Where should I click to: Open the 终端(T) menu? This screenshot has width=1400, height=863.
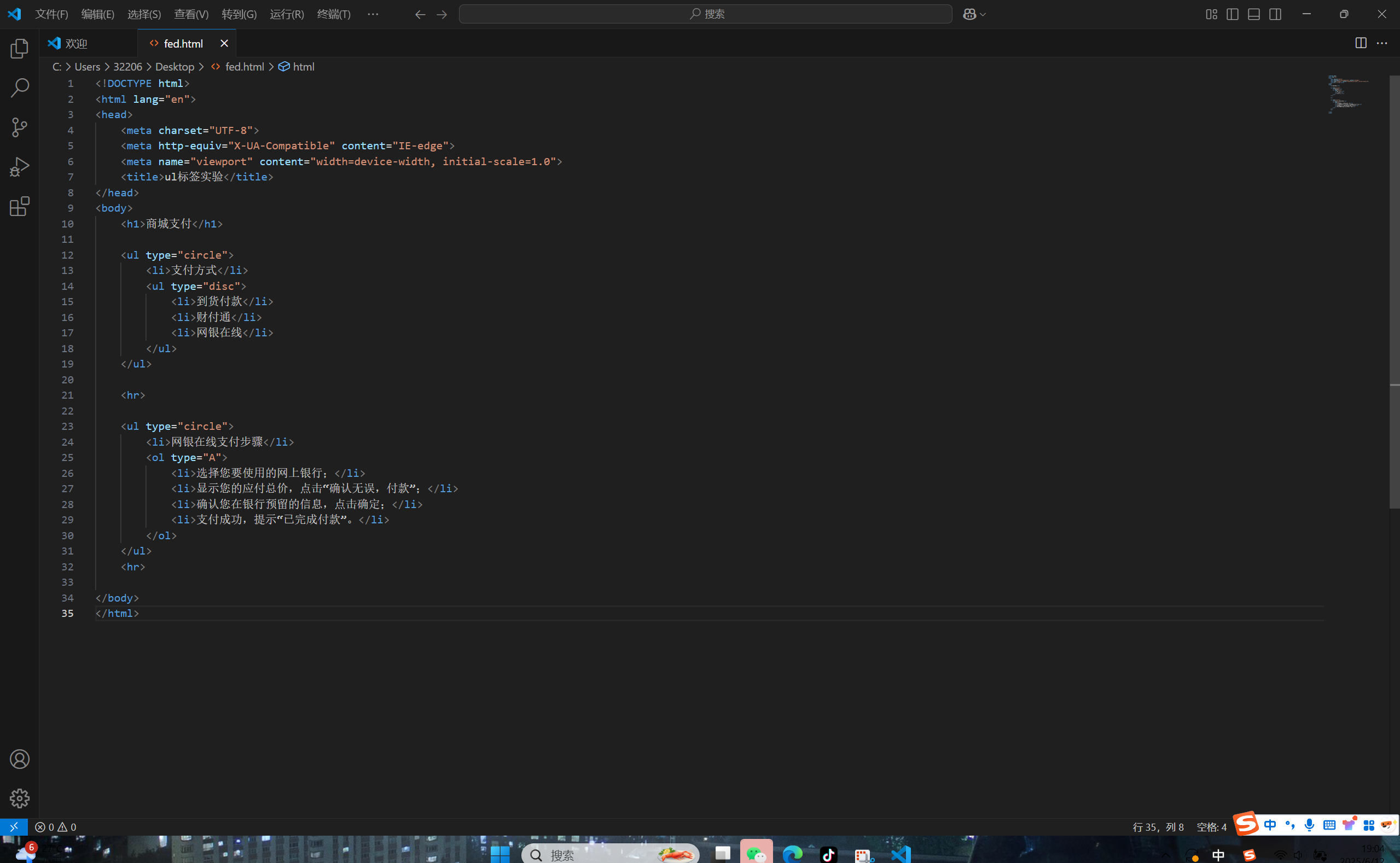[333, 14]
